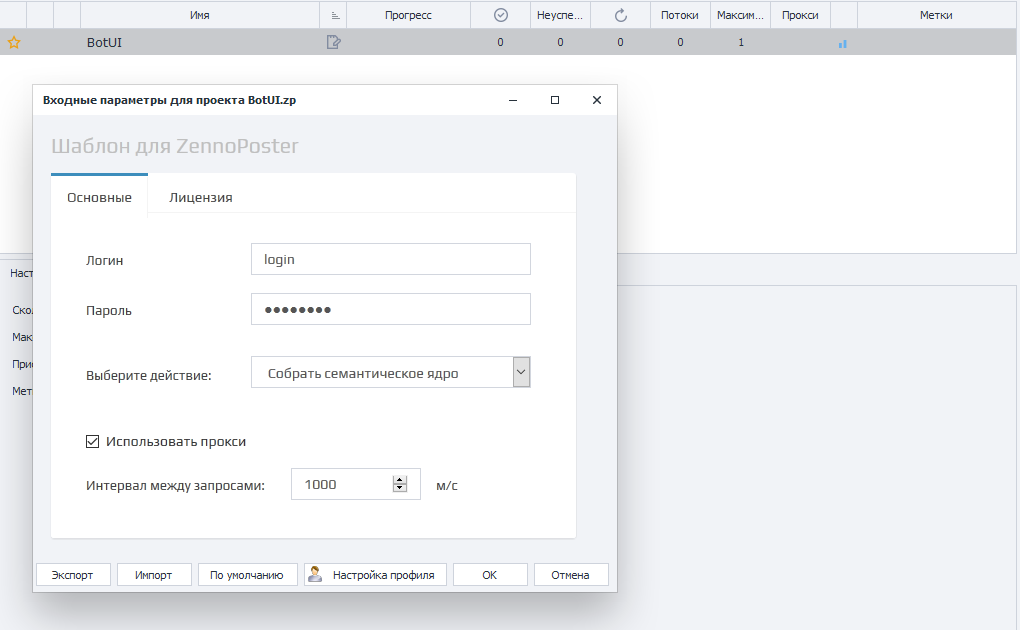Confirm parameters by pressing ОК
Screen dimensions: 1020x630
click(490, 574)
